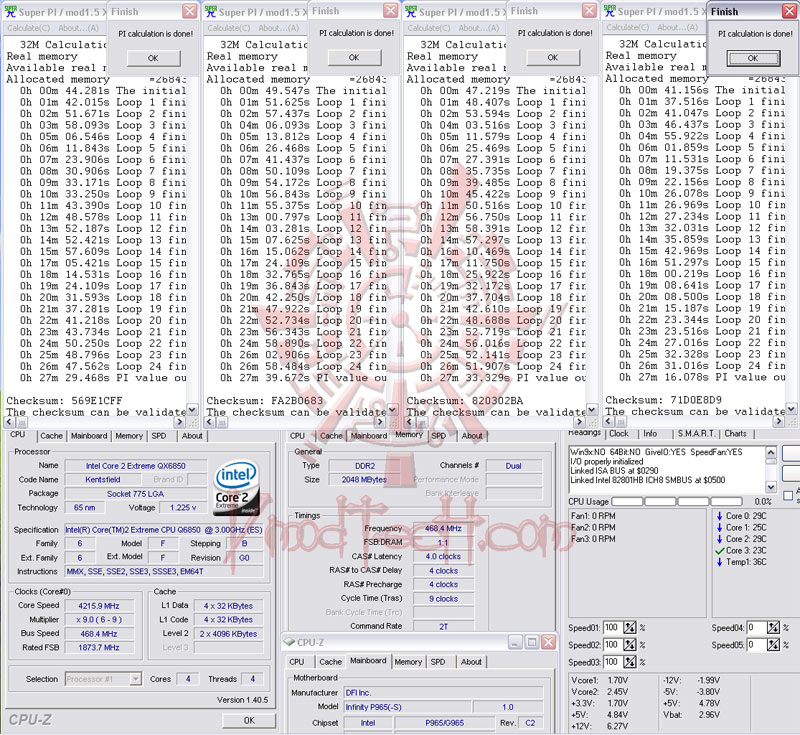The image size is (800, 735).
Task: Click the SpeedFan log scroll-down arrow
Action: (x=771, y=487)
